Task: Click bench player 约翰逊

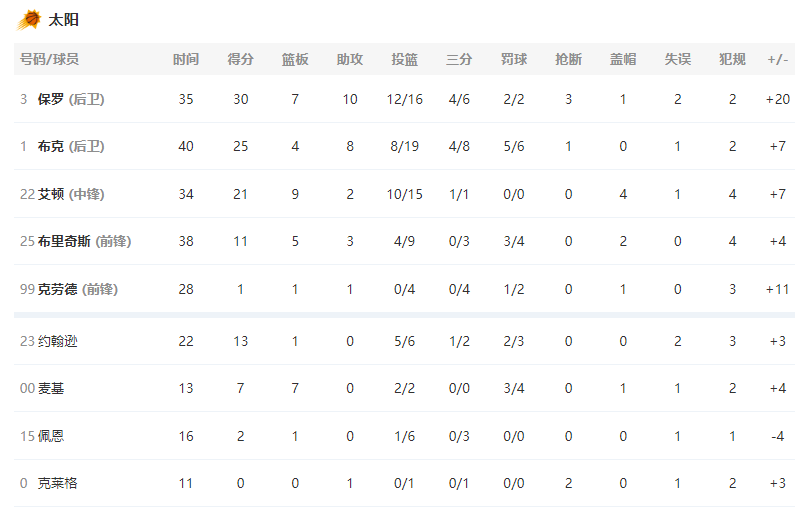Action: (58, 341)
